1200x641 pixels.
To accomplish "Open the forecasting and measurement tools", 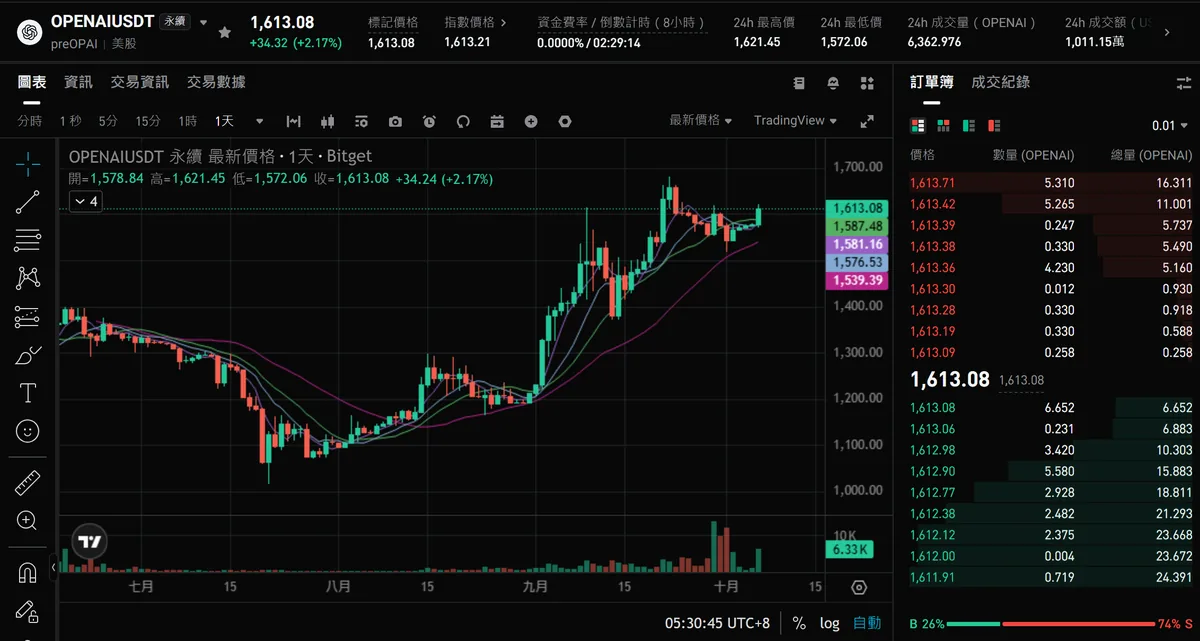I will click(28, 317).
